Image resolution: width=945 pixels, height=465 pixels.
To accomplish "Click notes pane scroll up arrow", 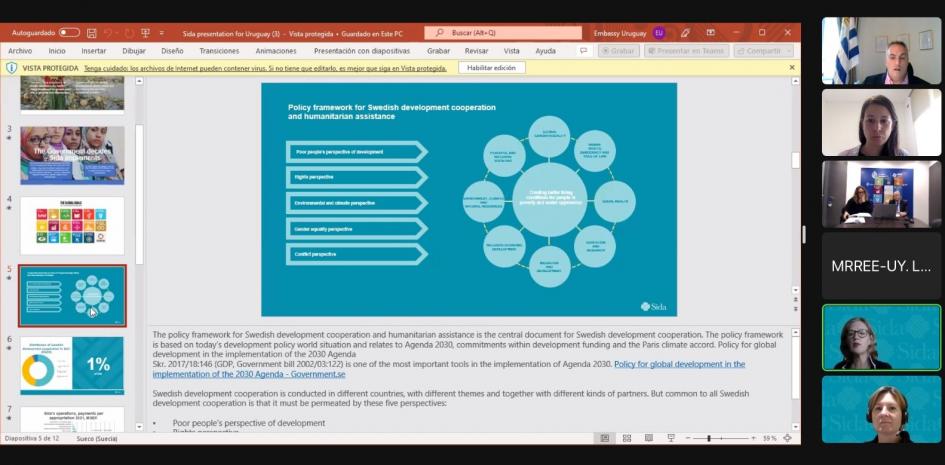I will point(796,332).
